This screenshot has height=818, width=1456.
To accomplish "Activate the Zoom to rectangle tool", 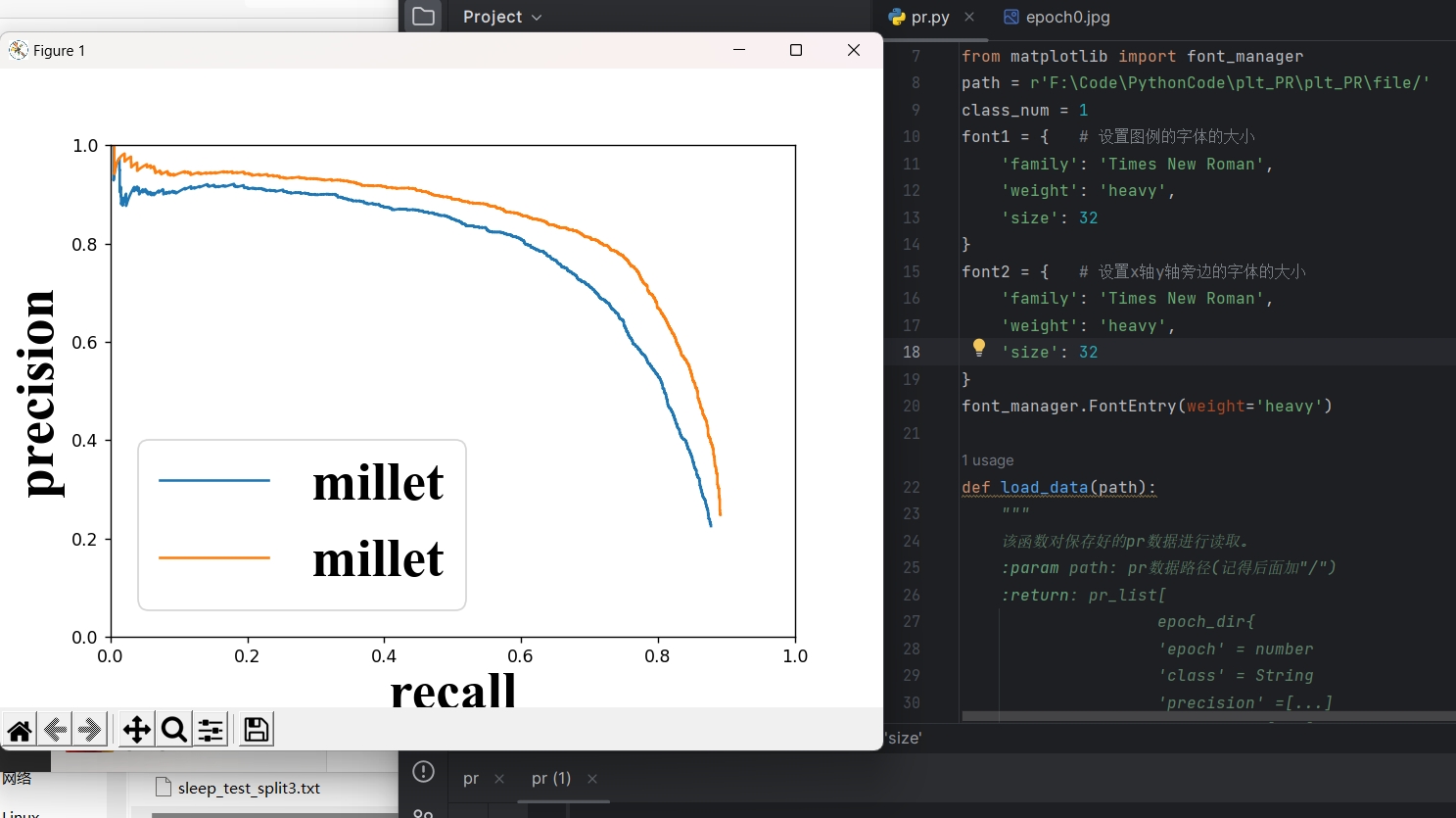I will tap(174, 730).
